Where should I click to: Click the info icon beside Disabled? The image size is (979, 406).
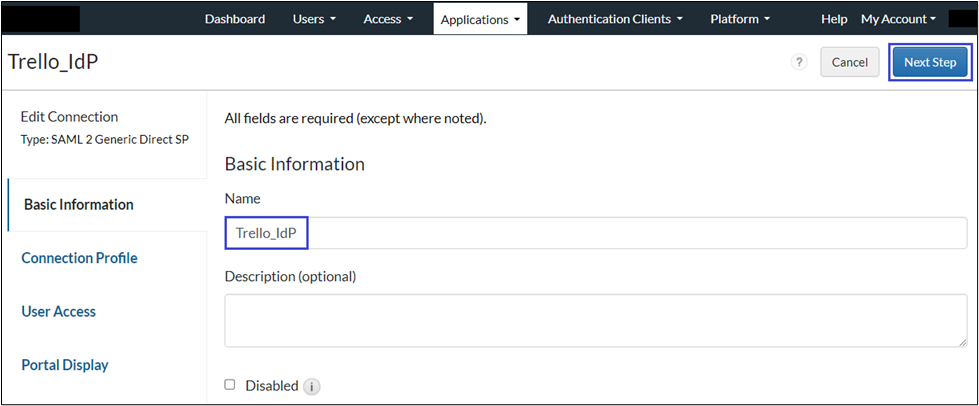coord(311,386)
